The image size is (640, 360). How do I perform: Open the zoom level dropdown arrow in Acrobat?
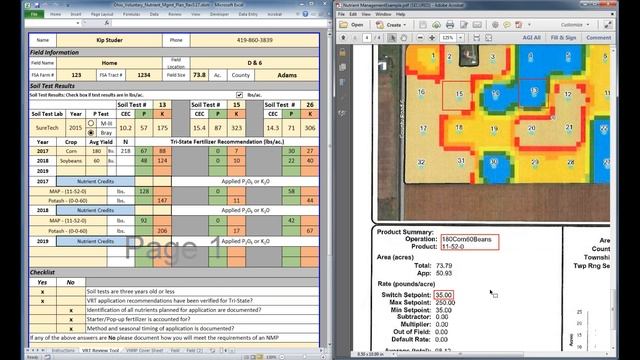coord(460,38)
